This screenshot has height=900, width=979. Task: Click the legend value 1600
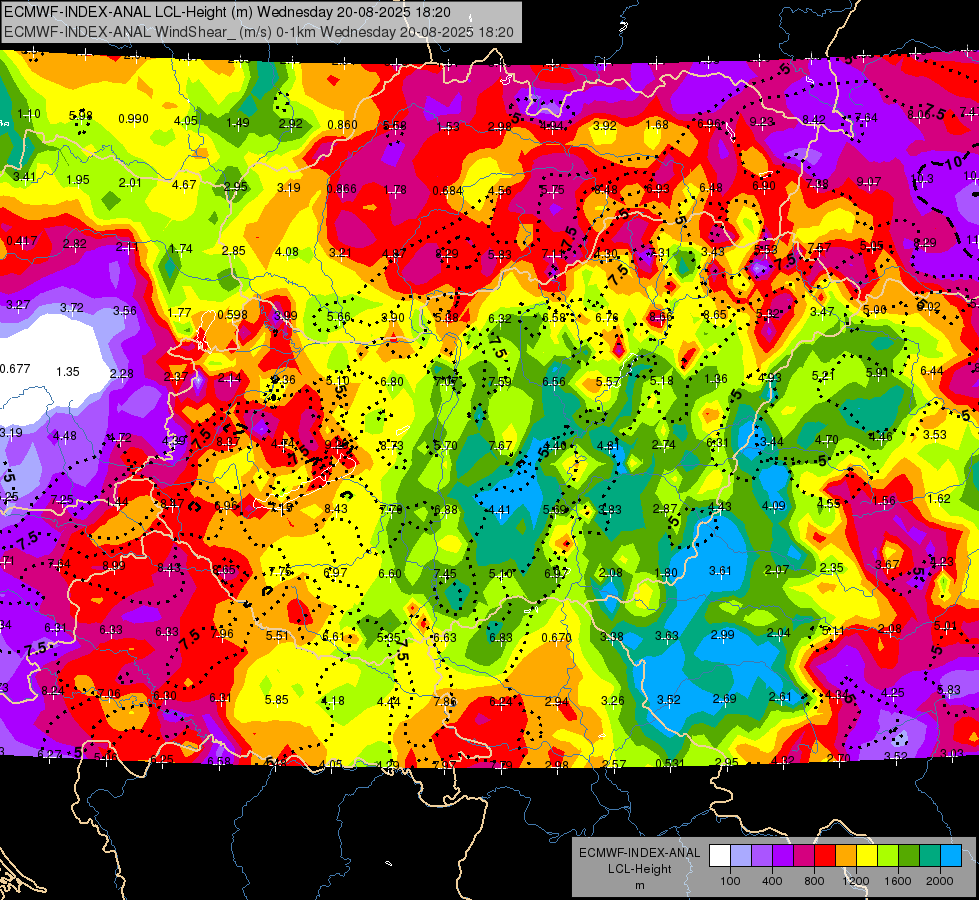coord(898,881)
